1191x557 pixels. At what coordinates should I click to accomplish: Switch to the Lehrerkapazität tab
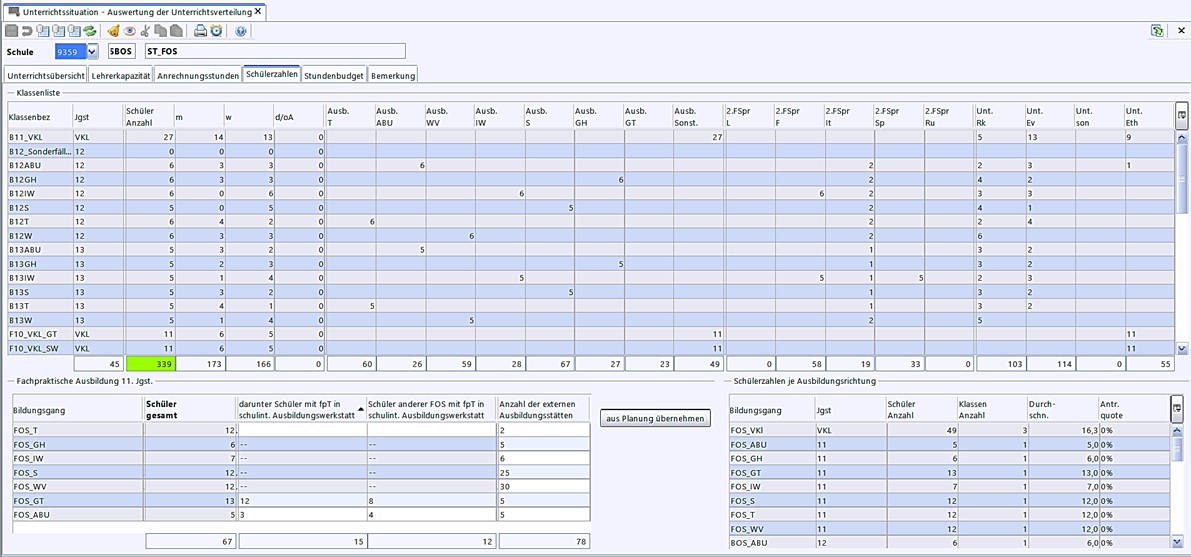(121, 75)
